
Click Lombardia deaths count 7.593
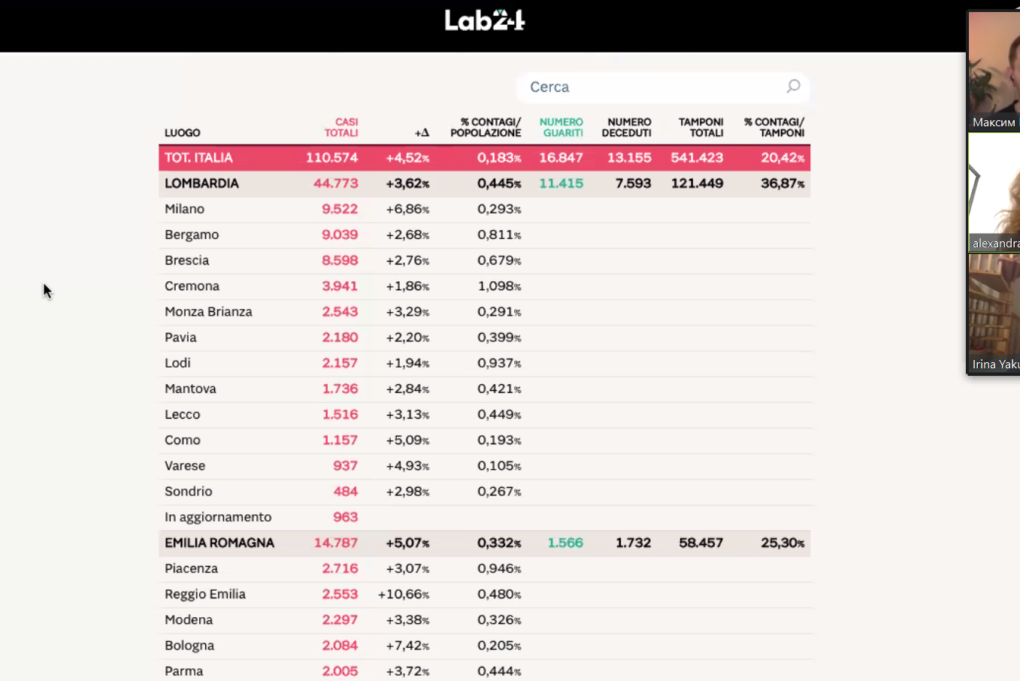[633, 183]
